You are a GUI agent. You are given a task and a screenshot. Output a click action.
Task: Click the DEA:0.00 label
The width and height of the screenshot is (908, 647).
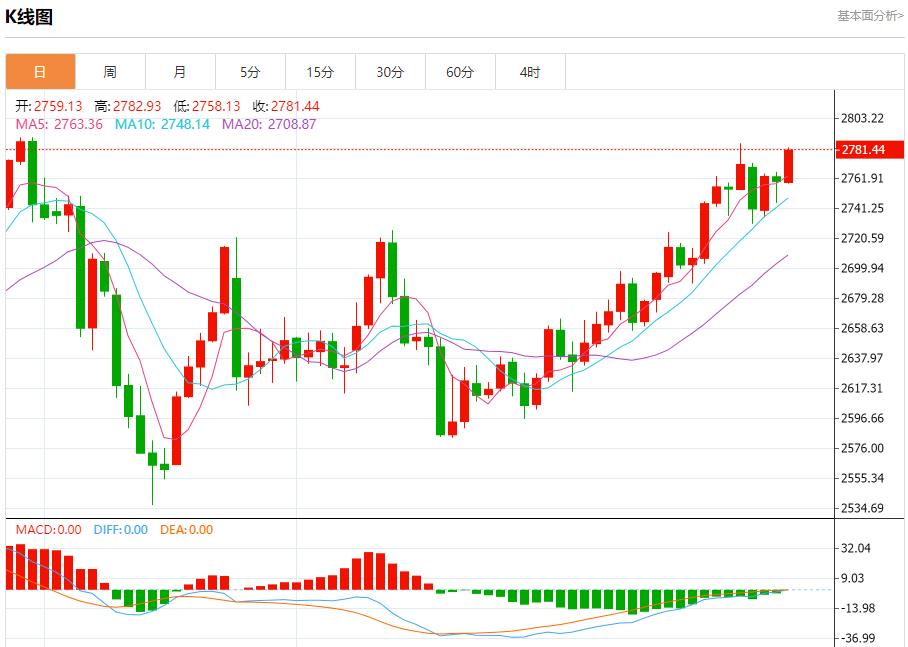(x=186, y=529)
